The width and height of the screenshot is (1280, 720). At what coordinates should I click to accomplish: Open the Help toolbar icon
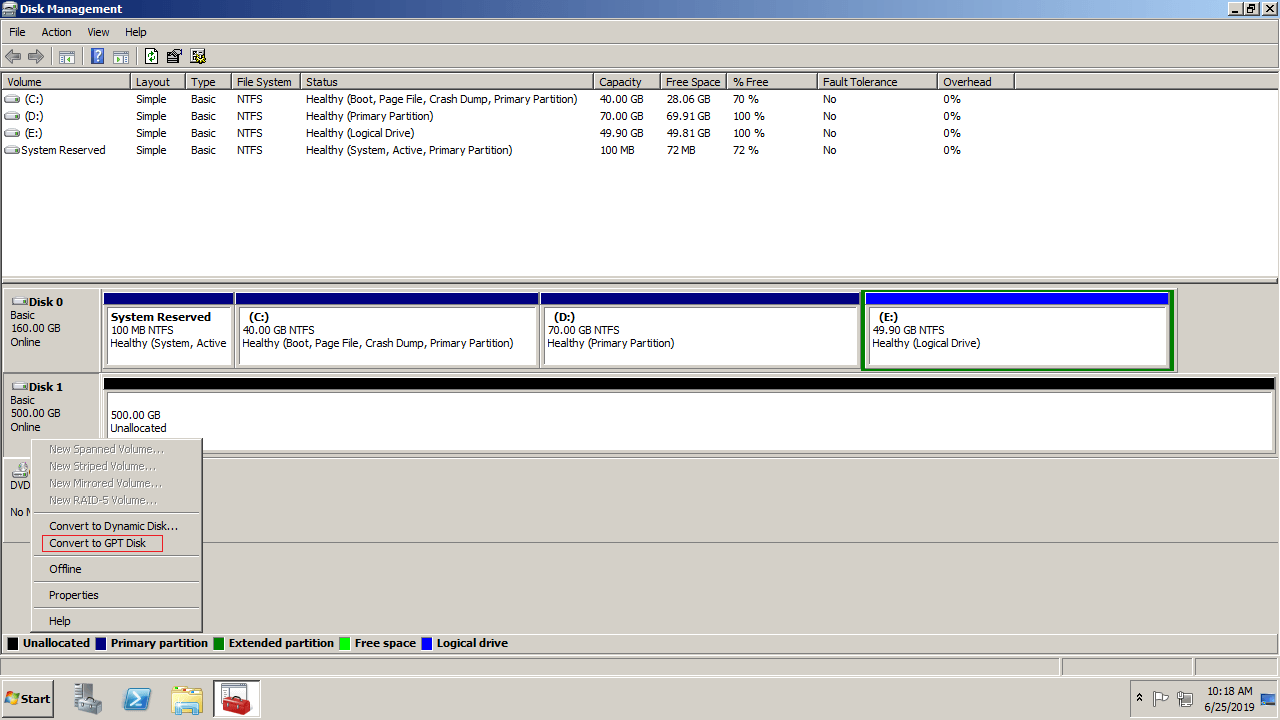[x=98, y=57]
